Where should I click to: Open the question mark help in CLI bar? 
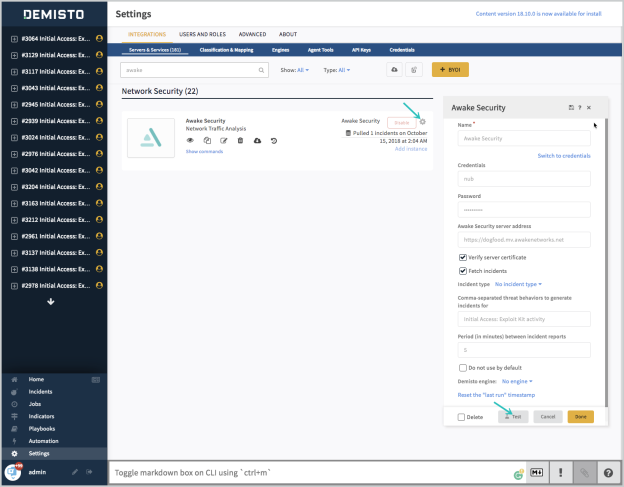click(608, 473)
